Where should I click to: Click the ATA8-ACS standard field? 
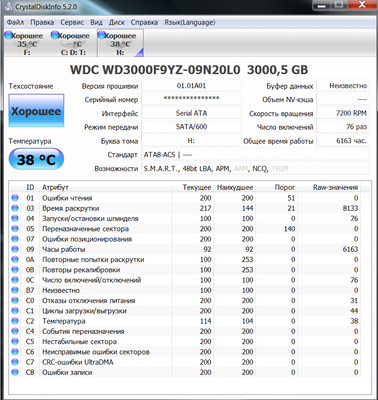(255, 155)
